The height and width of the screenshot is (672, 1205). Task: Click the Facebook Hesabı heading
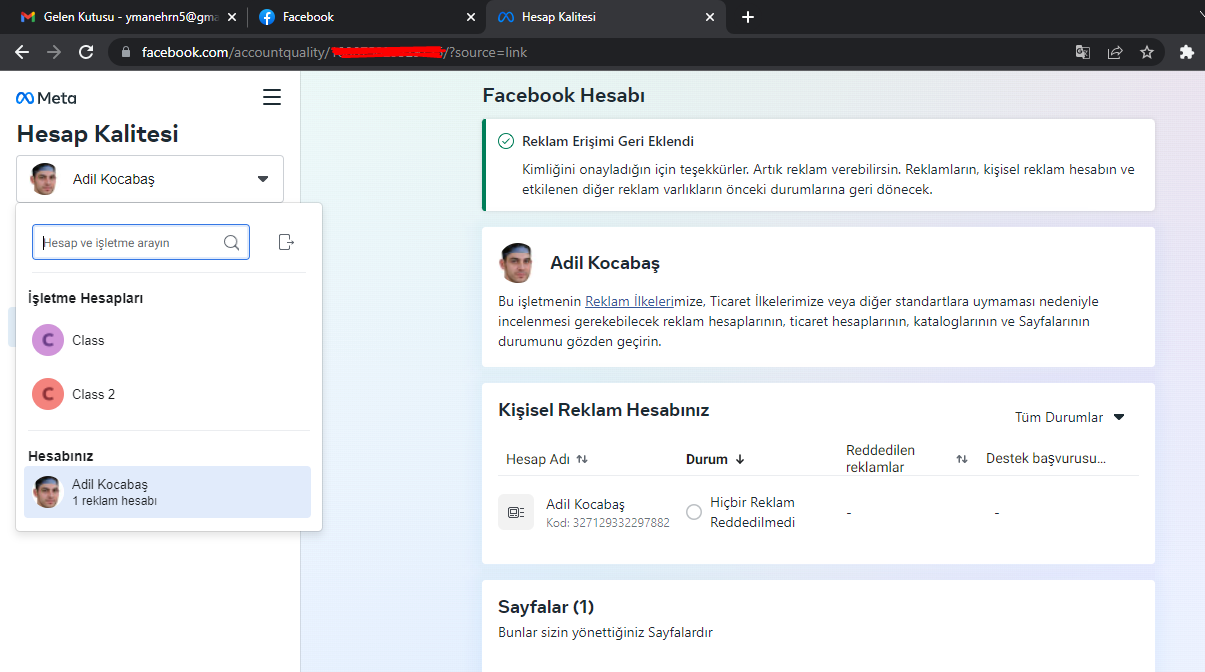click(x=564, y=95)
